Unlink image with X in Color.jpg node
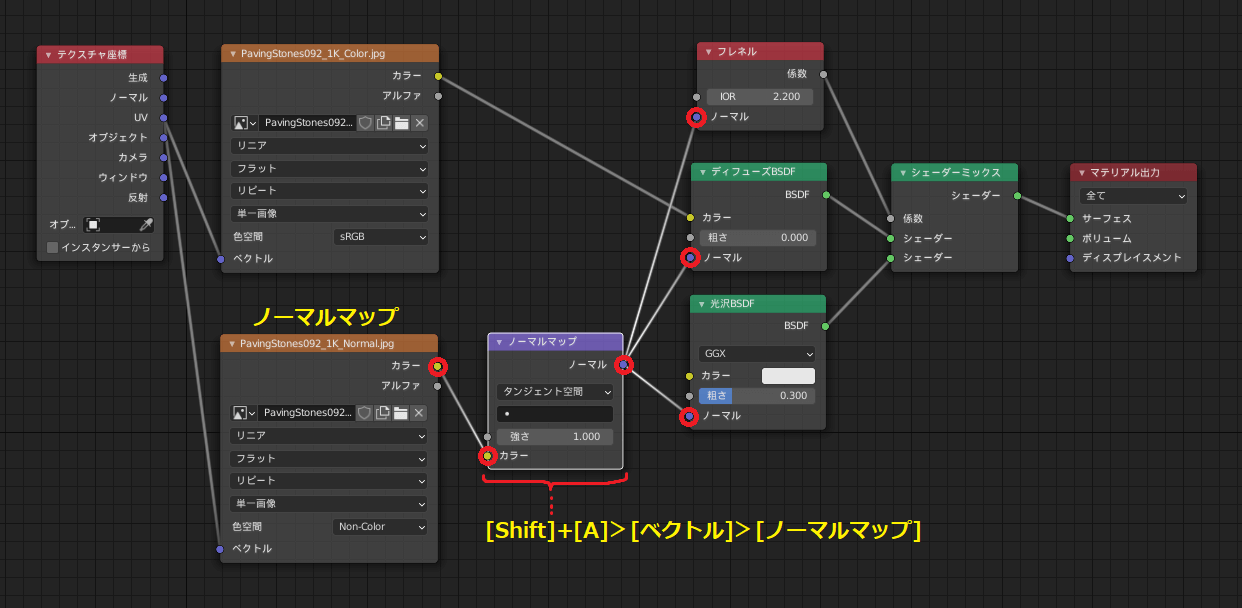Image resolution: width=1242 pixels, height=608 pixels. click(420, 123)
